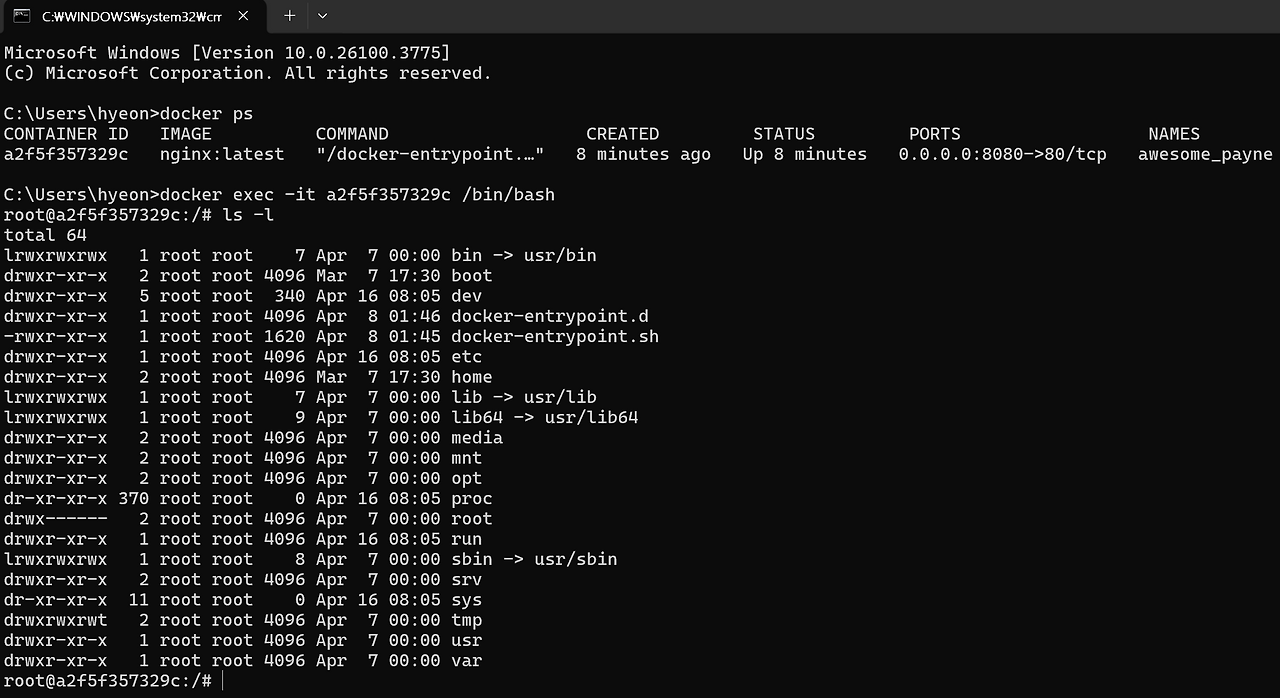This screenshot has width=1280, height=698.
Task: Click the container ID a2f5f357329c in table row
Action: pyautogui.click(x=66, y=154)
